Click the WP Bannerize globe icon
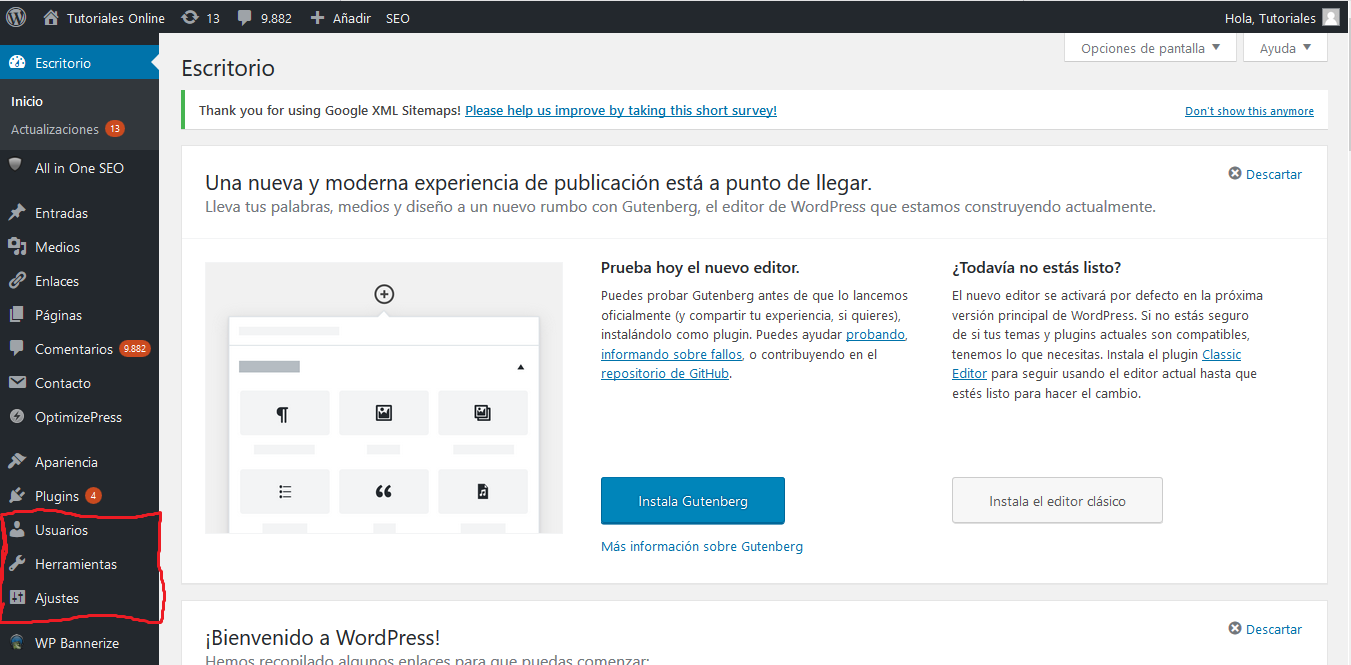The image size is (1351, 665). (x=16, y=643)
